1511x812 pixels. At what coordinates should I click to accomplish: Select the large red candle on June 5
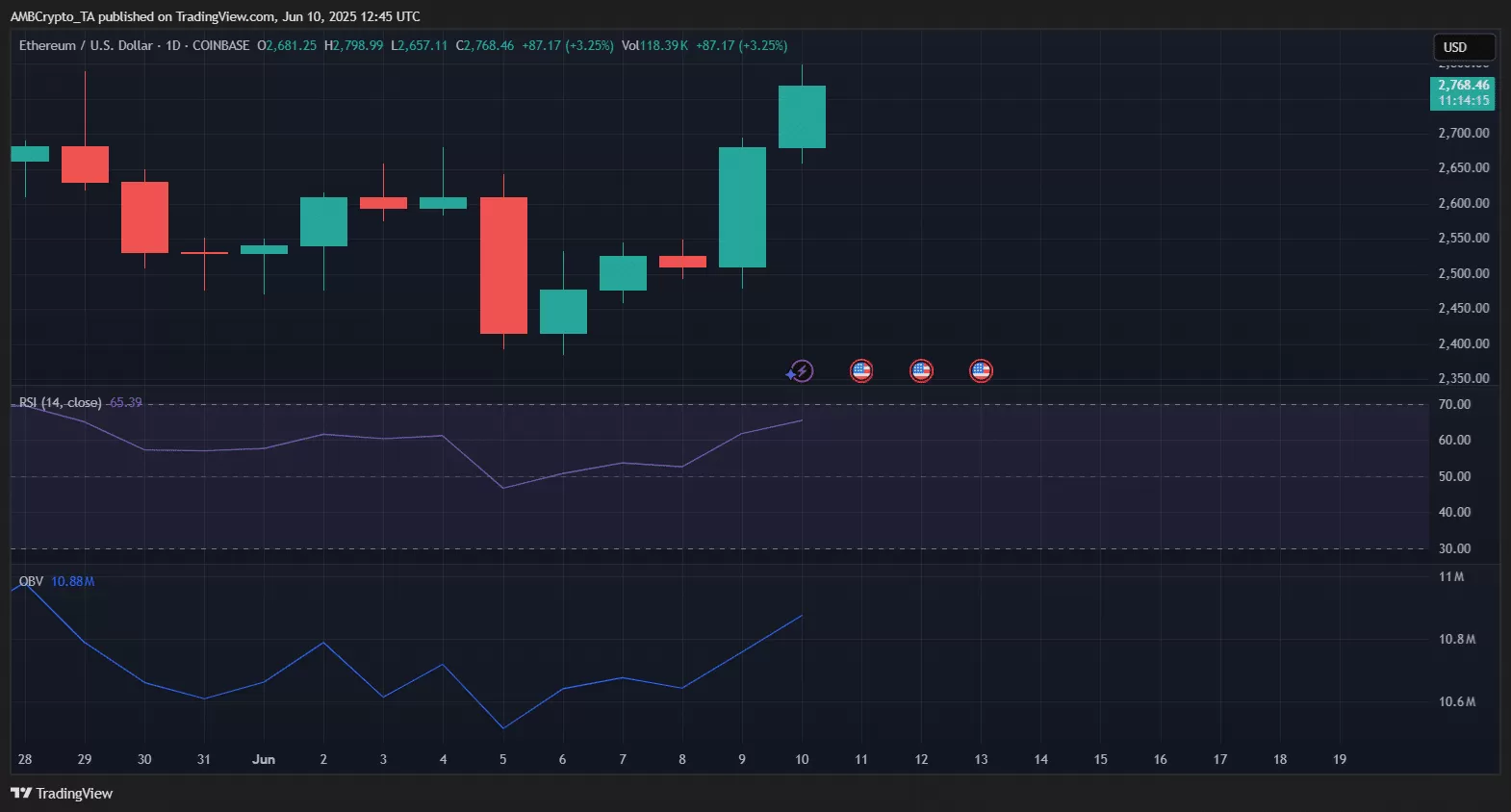(x=503, y=266)
